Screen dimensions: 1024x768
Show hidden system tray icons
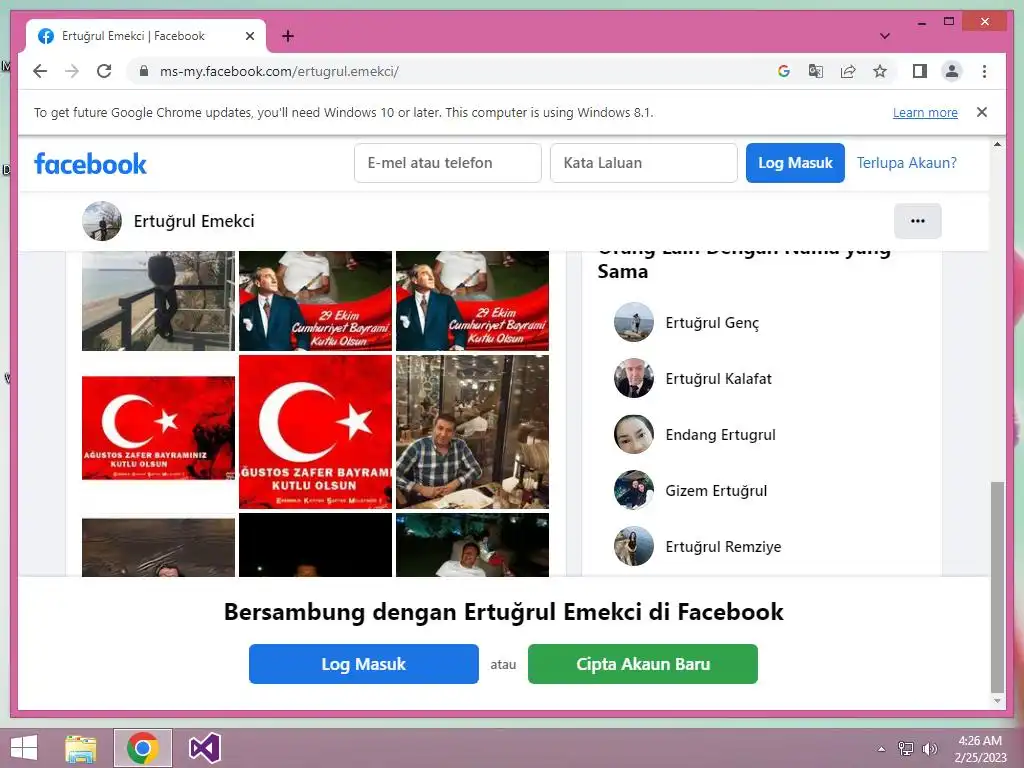(x=881, y=749)
